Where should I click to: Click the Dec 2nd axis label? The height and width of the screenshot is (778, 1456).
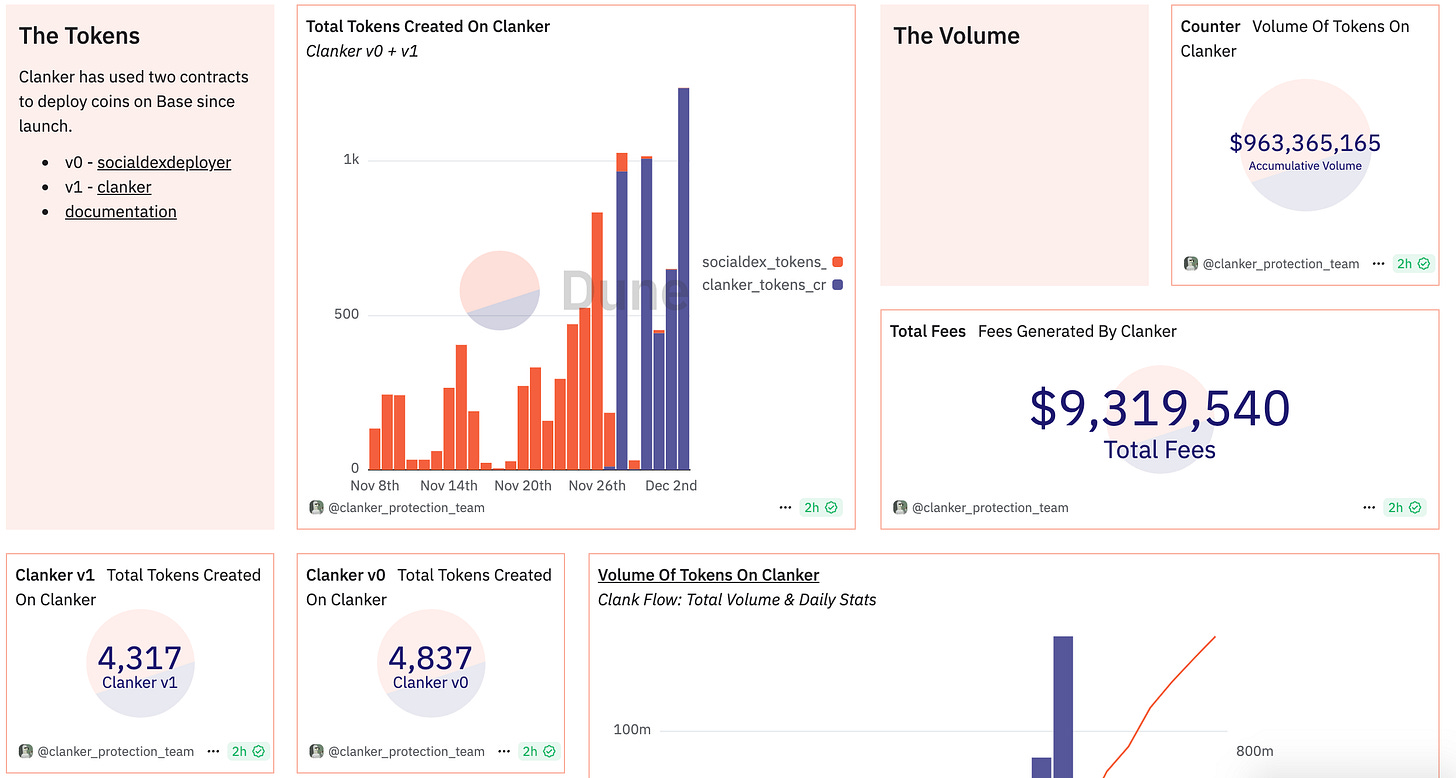671,486
